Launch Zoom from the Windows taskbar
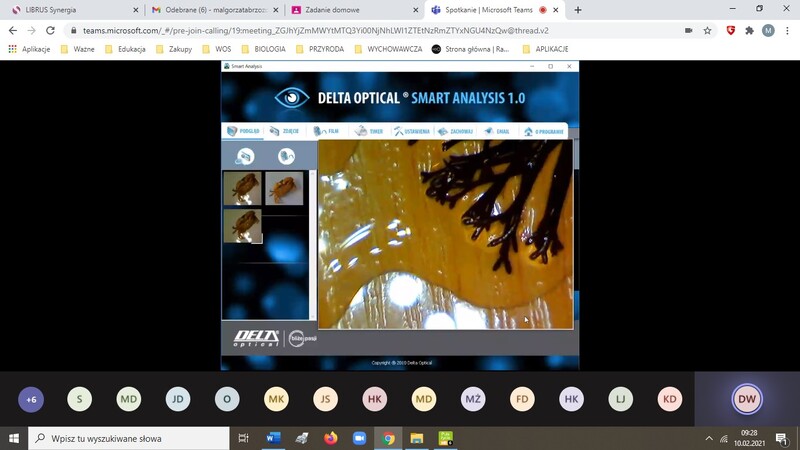Viewport: 800px width, 450px height. (359, 438)
